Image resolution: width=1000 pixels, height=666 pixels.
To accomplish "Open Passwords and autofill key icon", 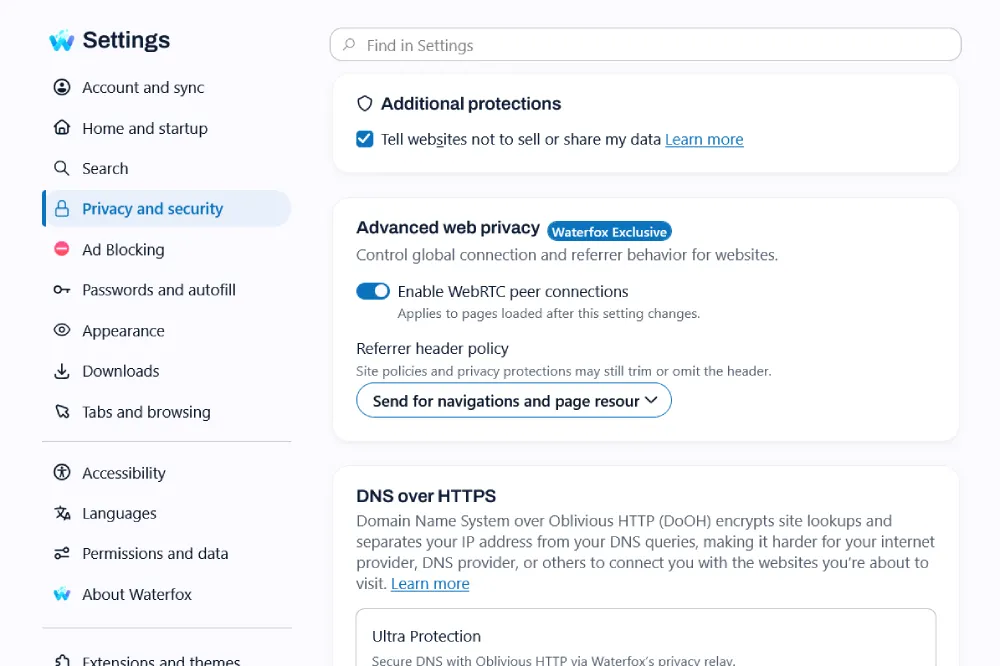I will click(62, 290).
